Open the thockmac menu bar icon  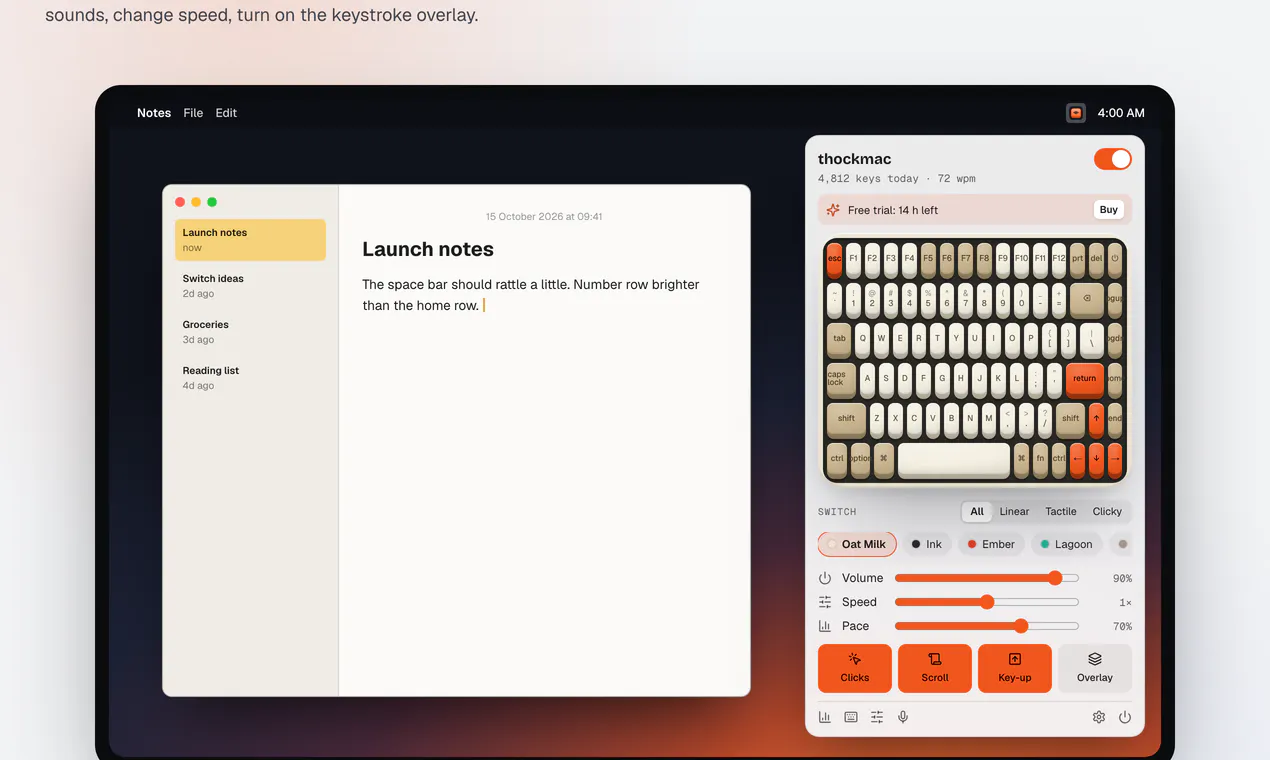[x=1076, y=113]
